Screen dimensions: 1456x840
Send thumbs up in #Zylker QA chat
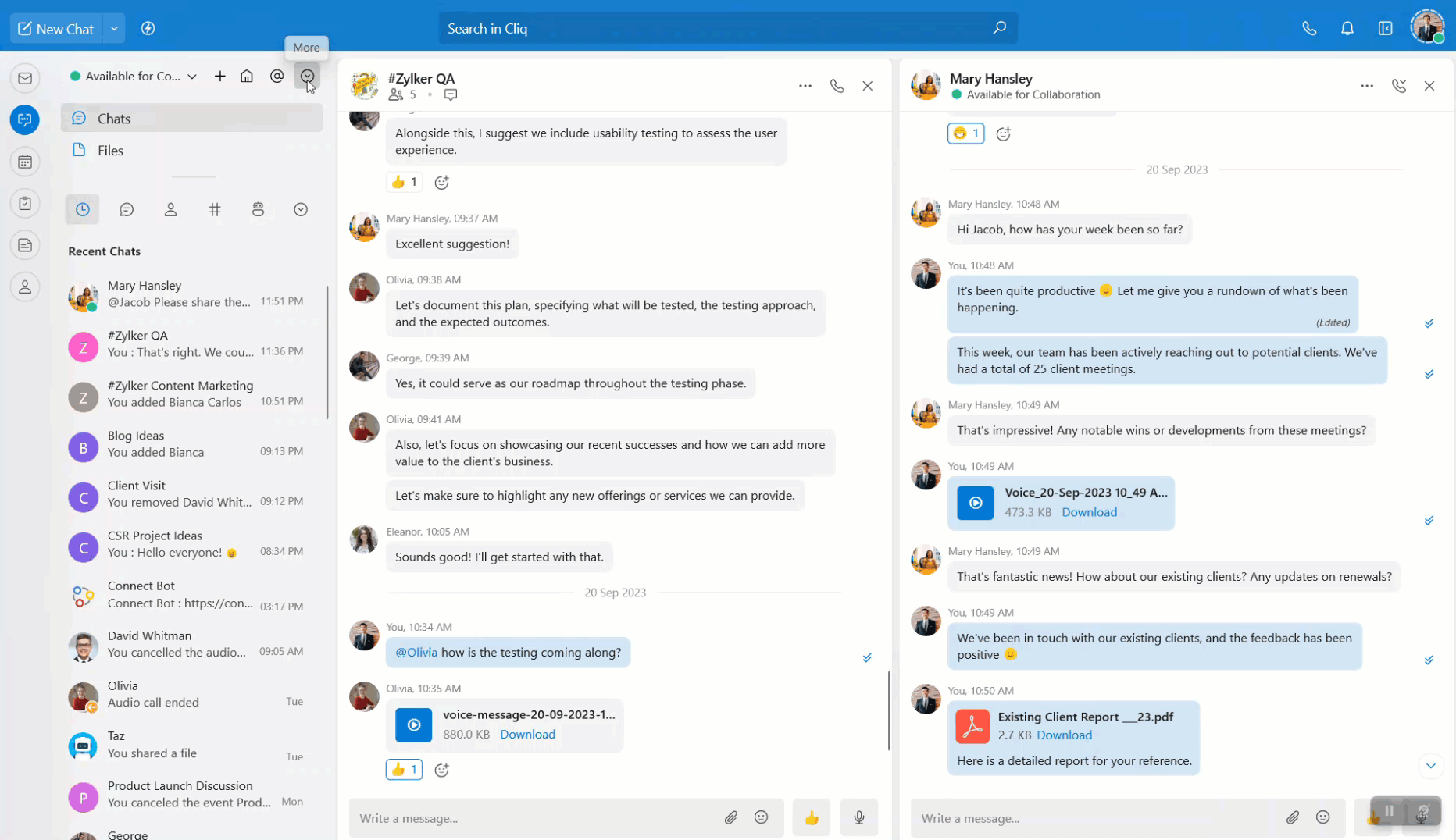812,817
